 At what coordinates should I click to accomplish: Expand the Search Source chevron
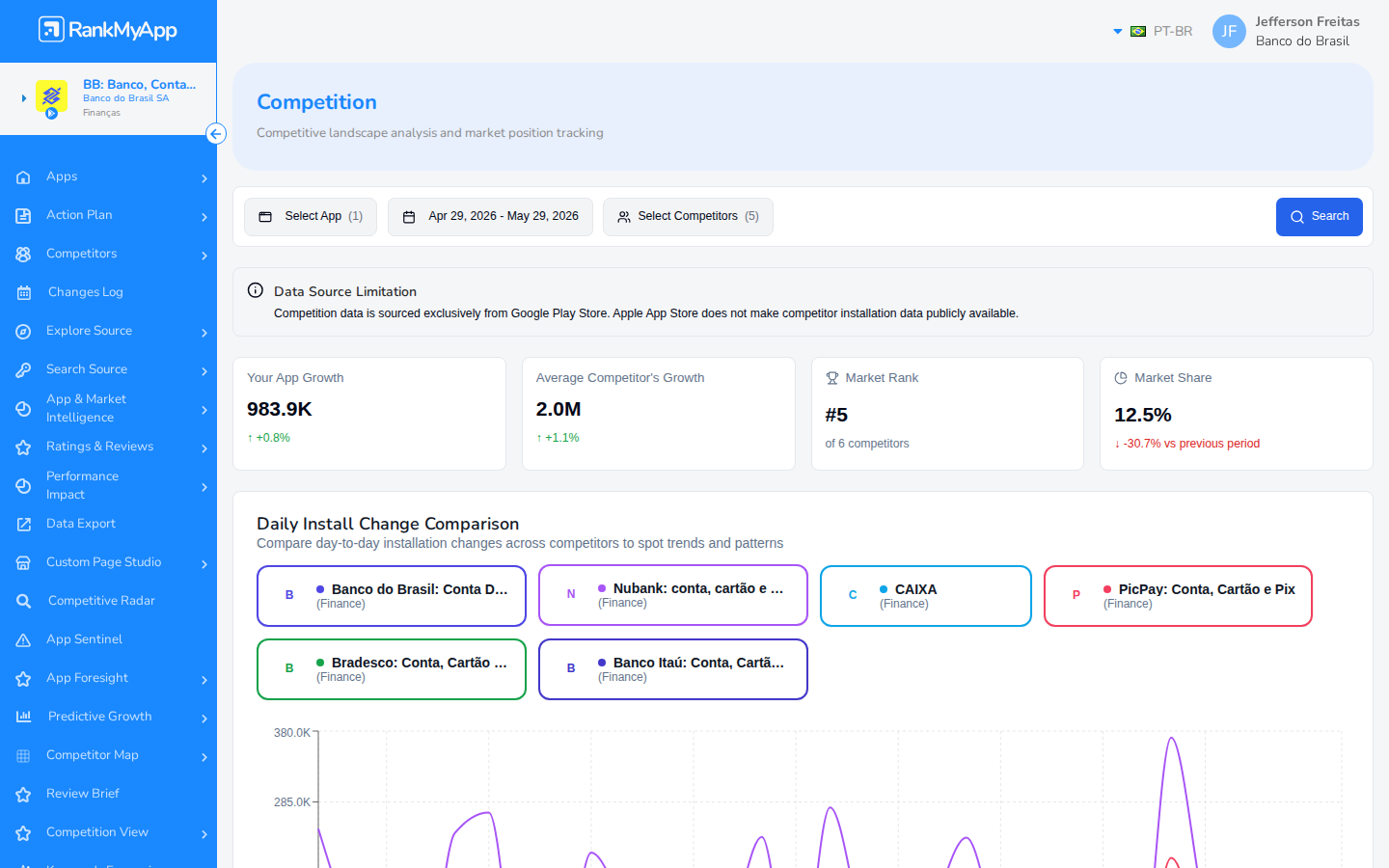pos(204,371)
